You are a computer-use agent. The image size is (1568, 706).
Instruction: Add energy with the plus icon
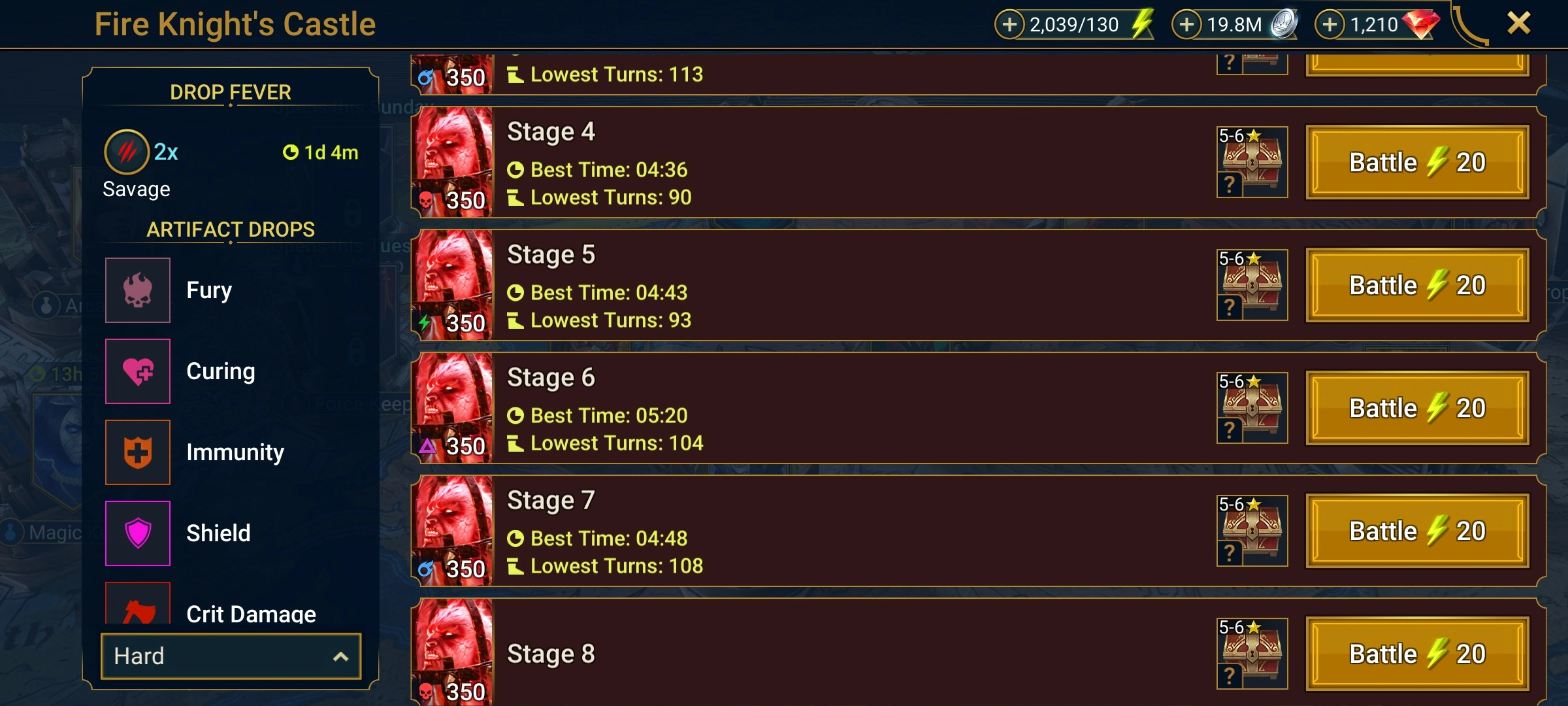[1009, 25]
